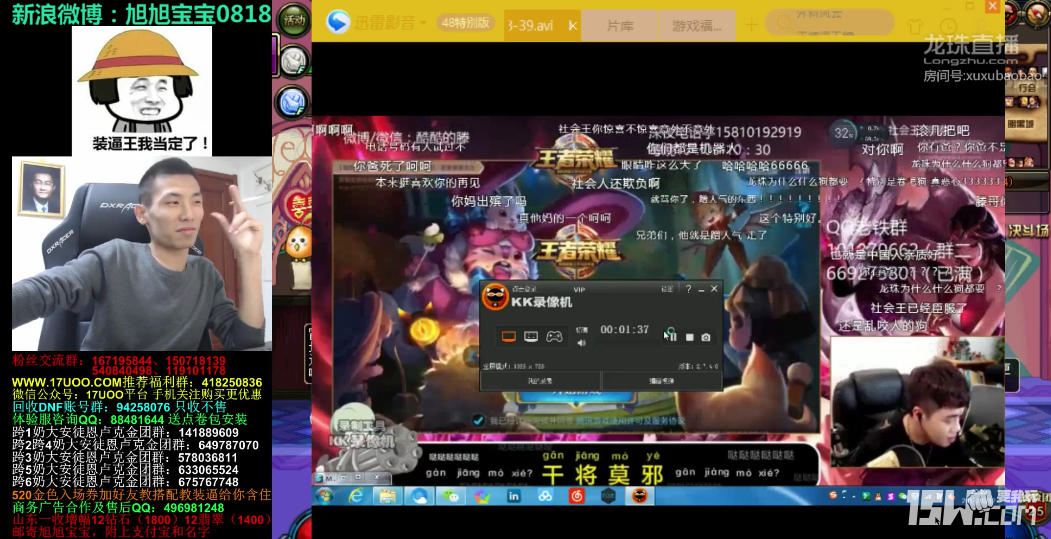Screen dimensions: 1051x539
Task: Open 我的录像 in KK录像机
Action: (540, 381)
